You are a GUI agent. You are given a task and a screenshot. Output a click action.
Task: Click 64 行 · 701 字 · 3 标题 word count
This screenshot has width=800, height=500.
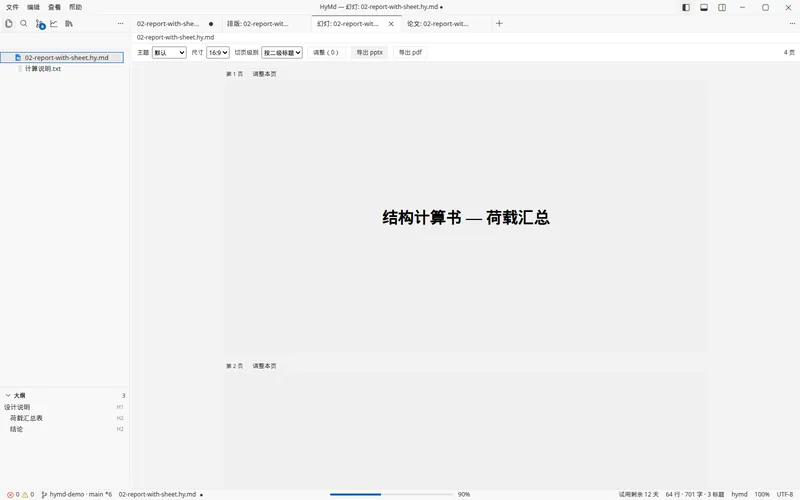tap(694, 494)
